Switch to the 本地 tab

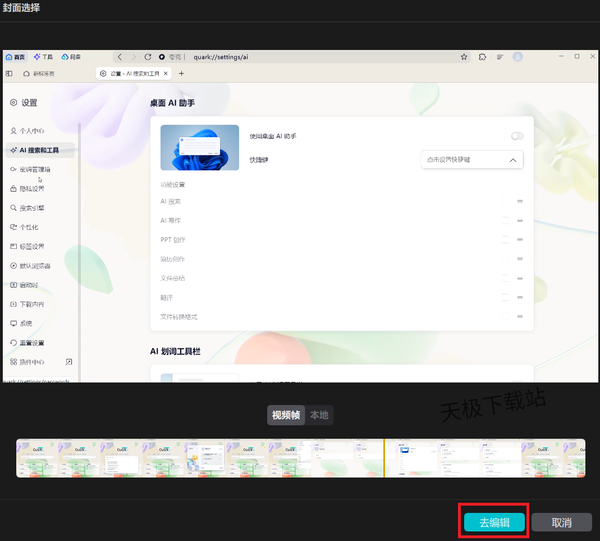pos(319,415)
